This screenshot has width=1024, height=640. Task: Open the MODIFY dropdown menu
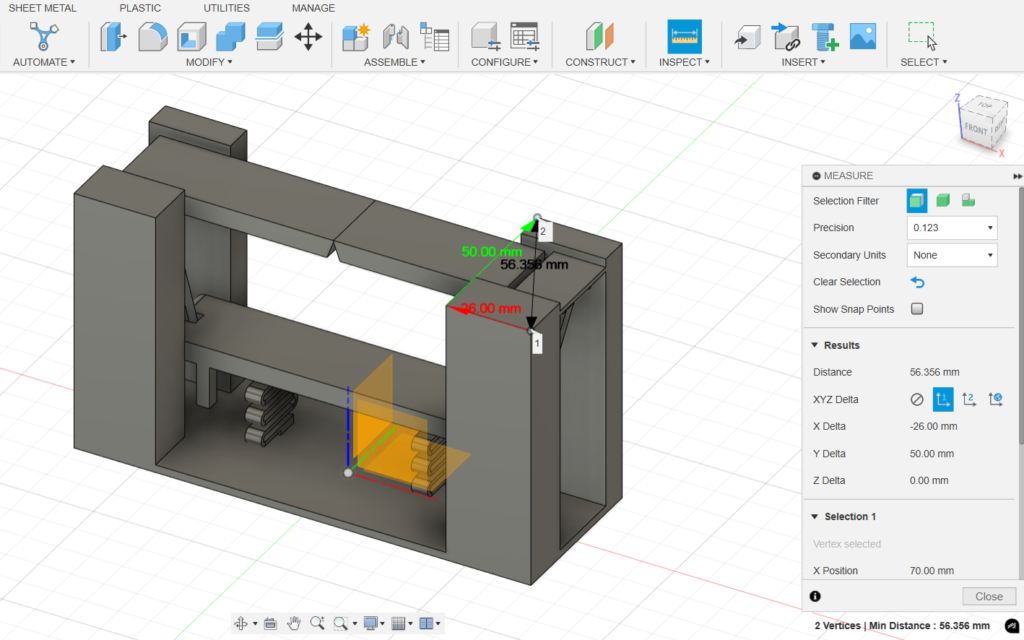tap(209, 62)
